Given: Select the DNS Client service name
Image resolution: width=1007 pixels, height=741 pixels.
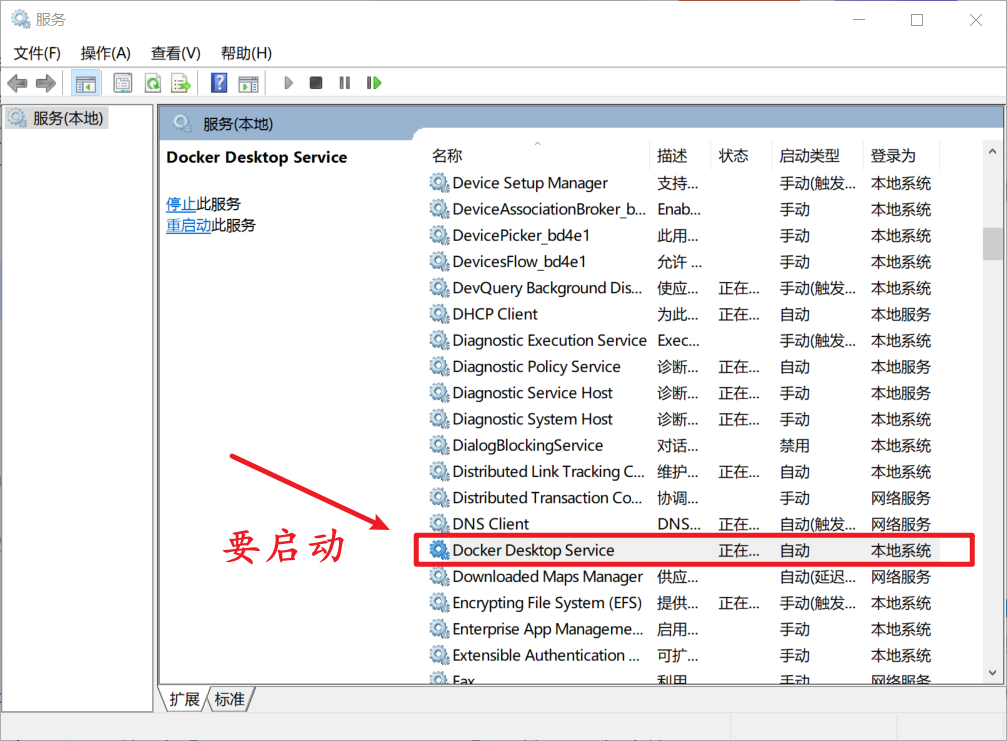Looking at the screenshot, I should click(x=490, y=524).
